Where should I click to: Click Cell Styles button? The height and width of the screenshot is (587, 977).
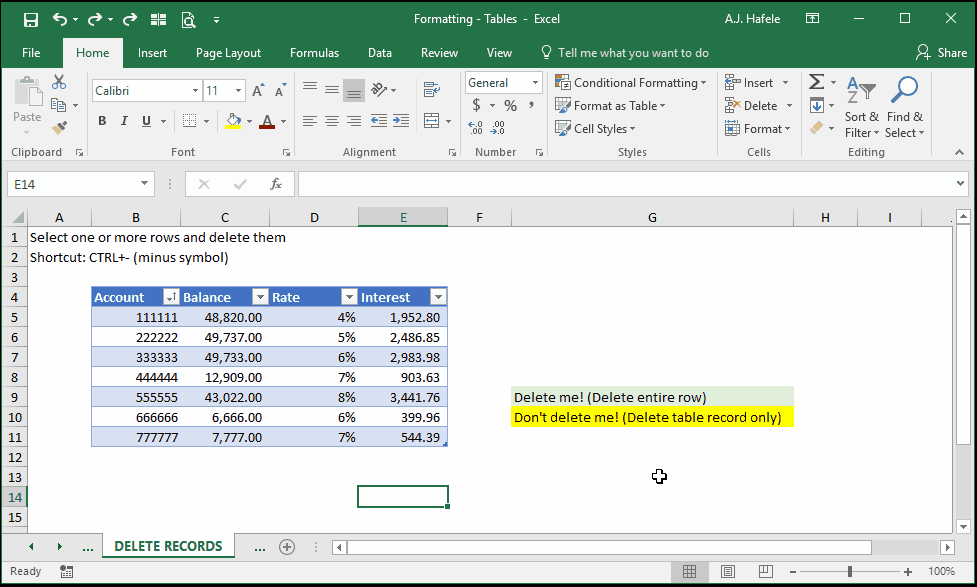[595, 128]
